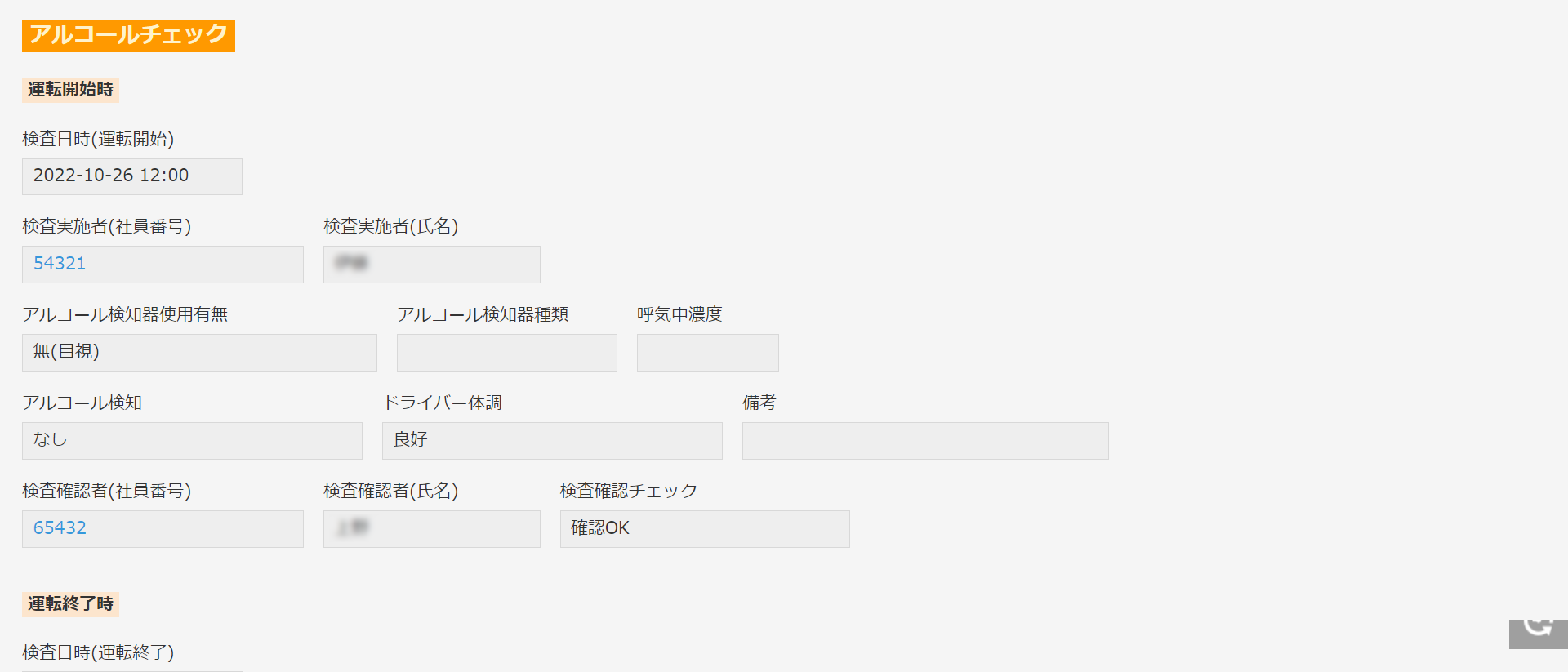This screenshot has height=672, width=1568.
Task: Click the 検査確認者(氏名) name field
Action: (x=432, y=529)
